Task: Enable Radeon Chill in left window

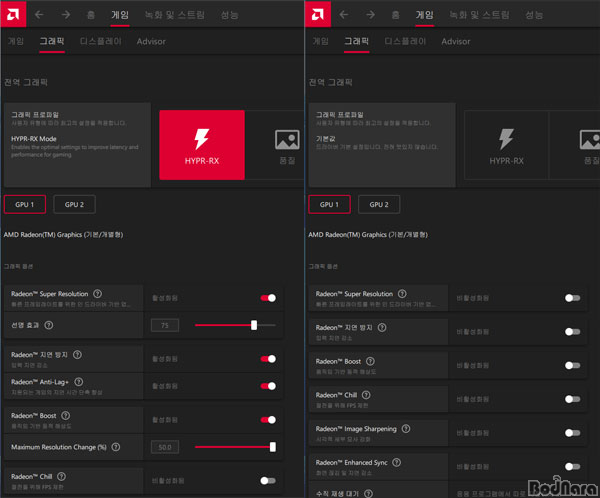Action: pos(268,480)
